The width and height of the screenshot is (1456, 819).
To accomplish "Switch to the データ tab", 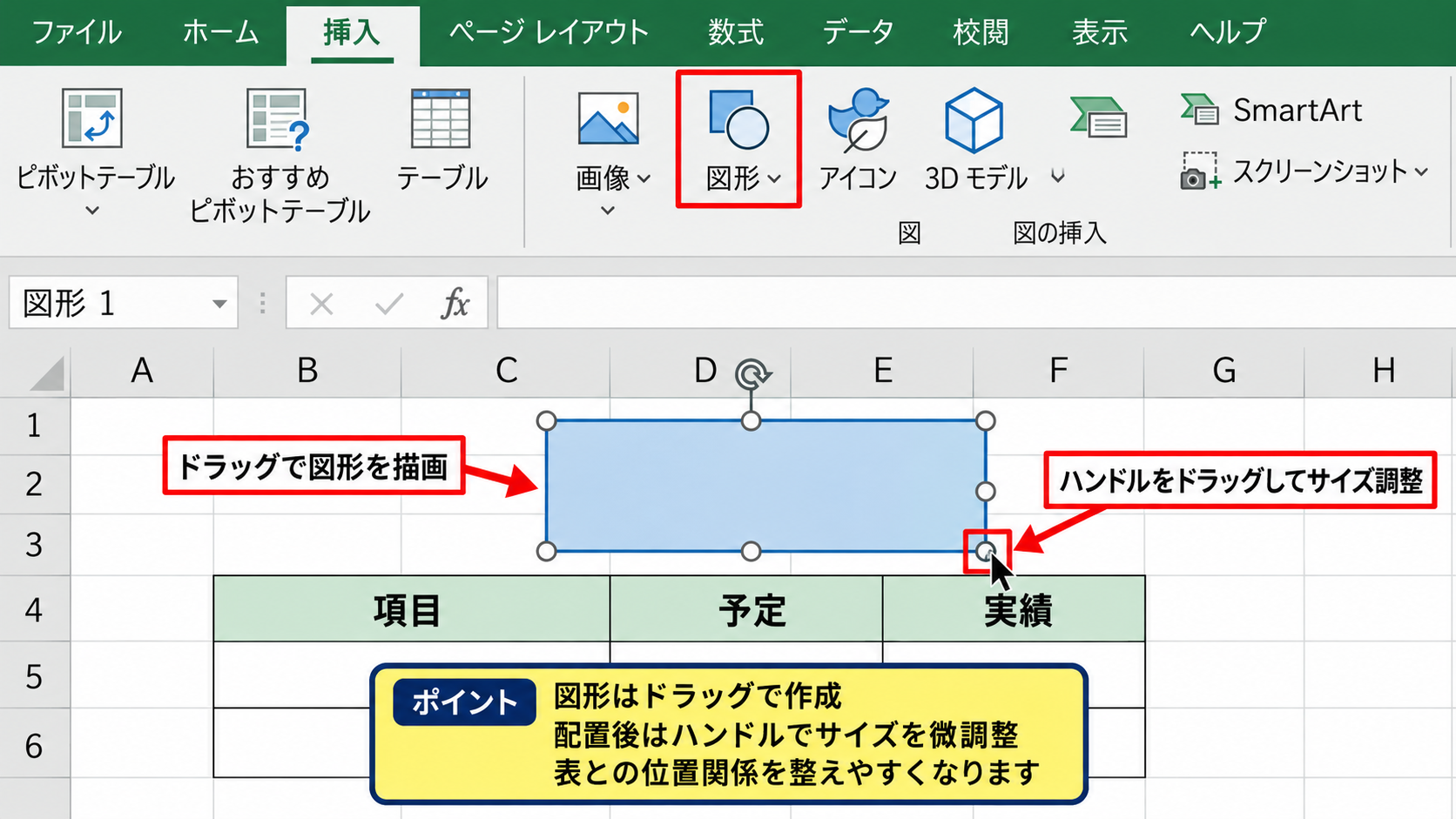I will point(858,32).
